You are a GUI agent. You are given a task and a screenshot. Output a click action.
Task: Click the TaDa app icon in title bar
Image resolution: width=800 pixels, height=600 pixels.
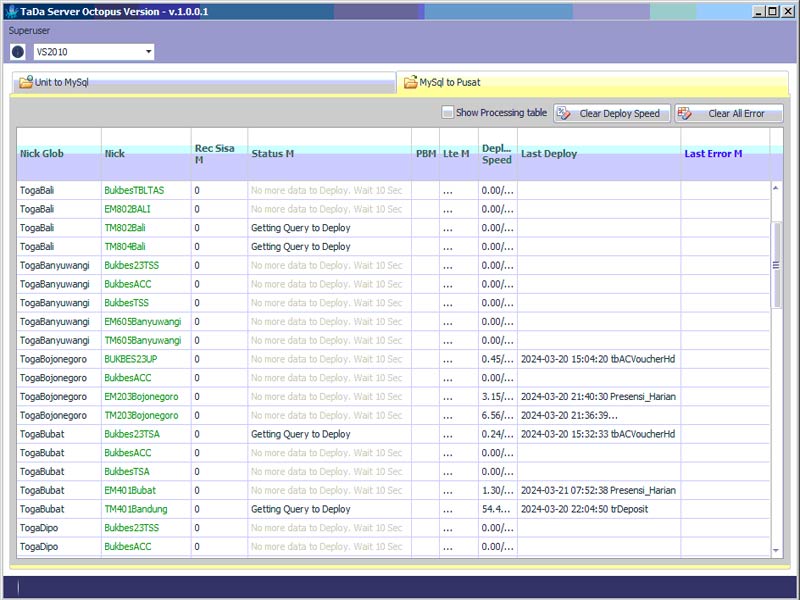(x=10, y=11)
